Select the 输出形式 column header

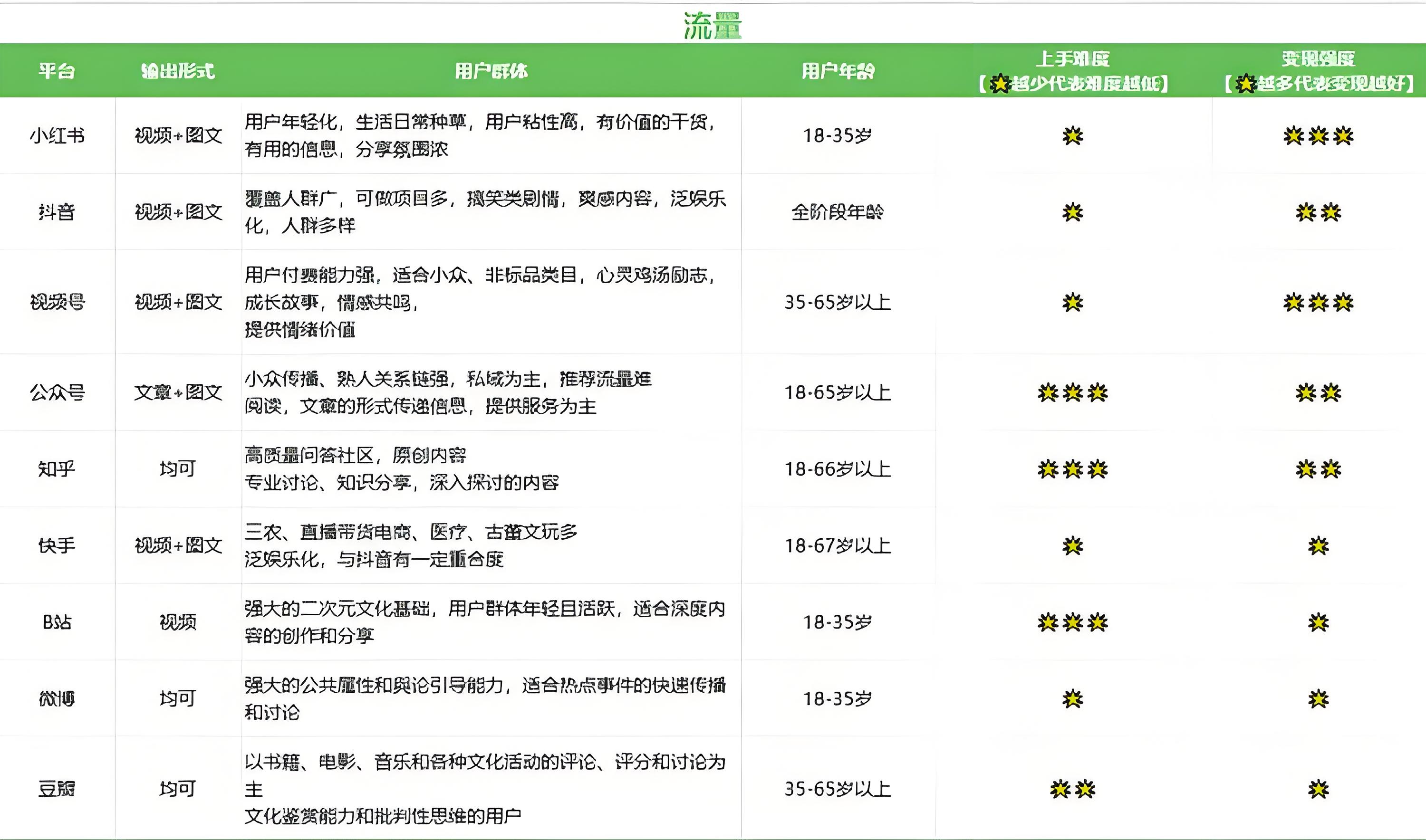click(x=178, y=71)
